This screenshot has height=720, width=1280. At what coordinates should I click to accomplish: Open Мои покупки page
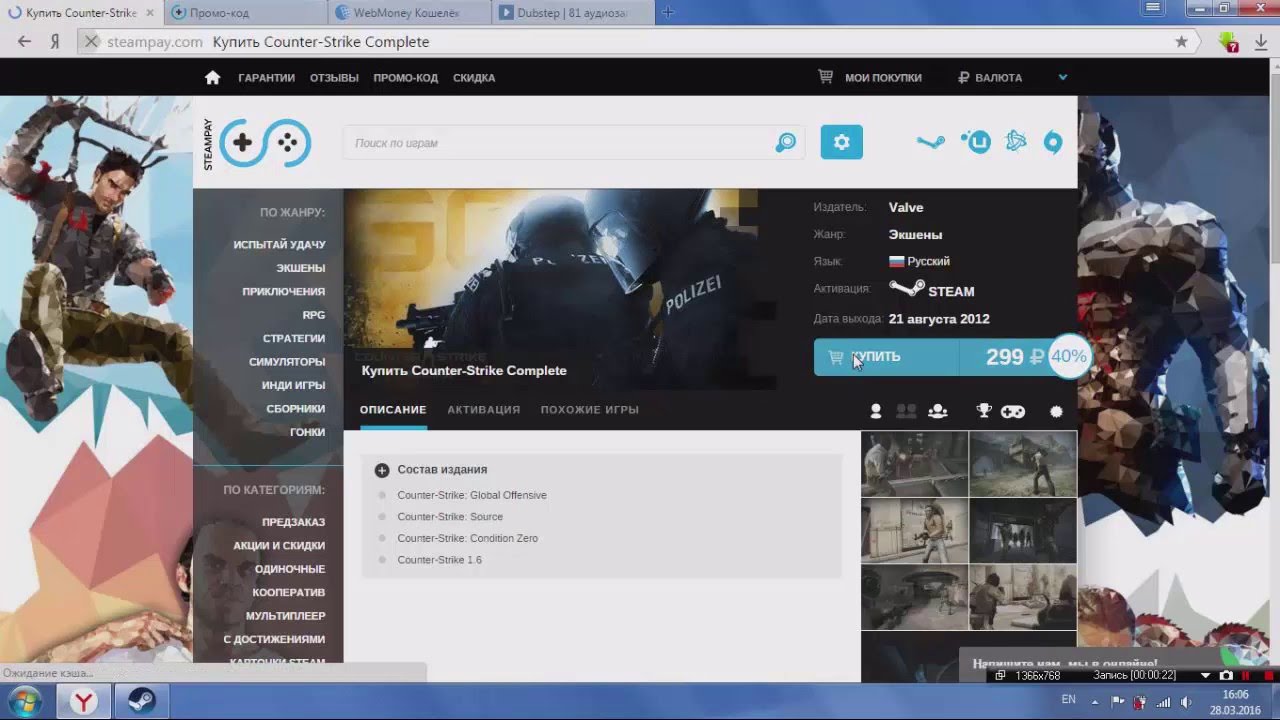(x=883, y=78)
